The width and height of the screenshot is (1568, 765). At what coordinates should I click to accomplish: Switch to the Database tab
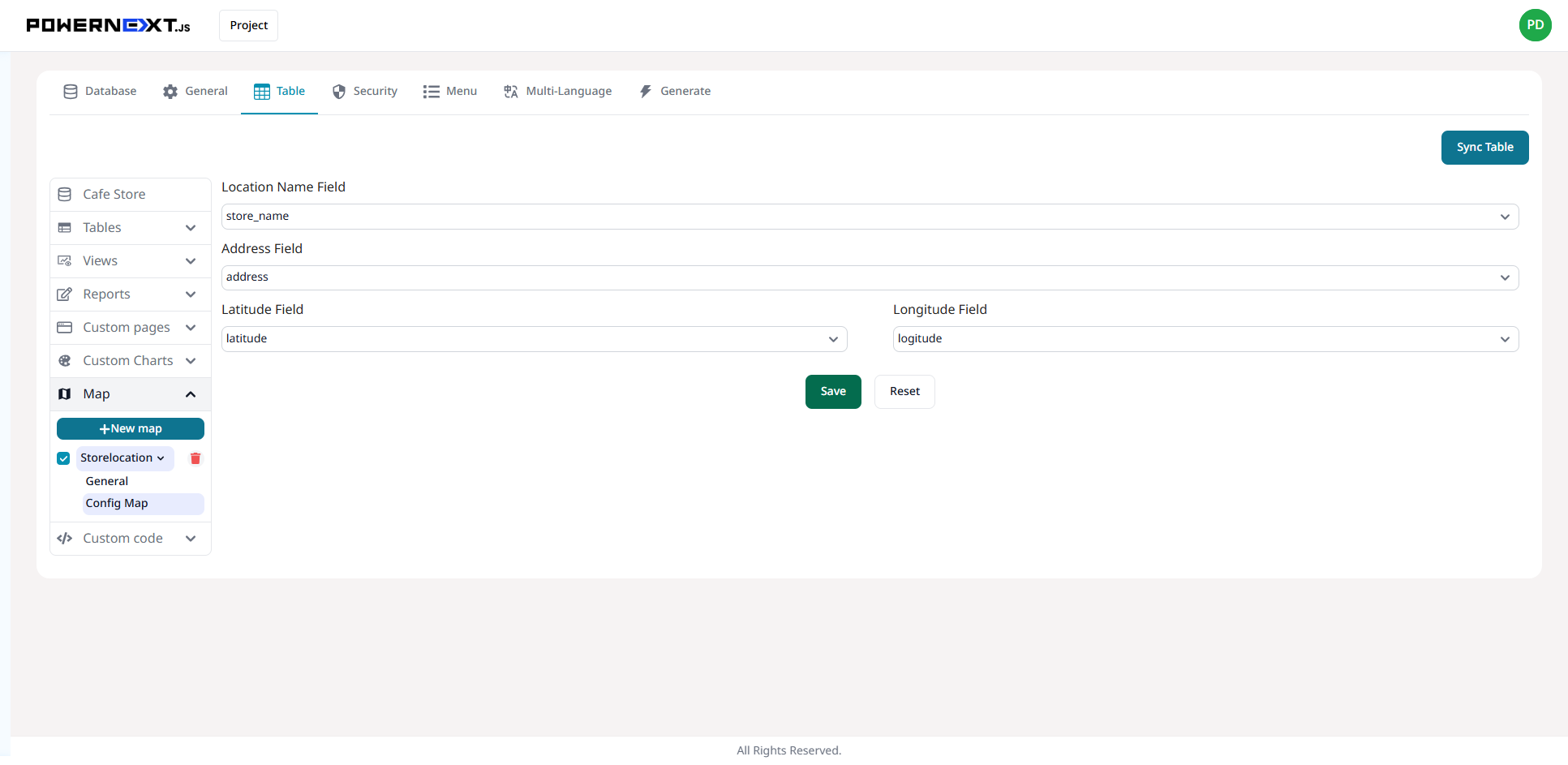click(x=100, y=92)
